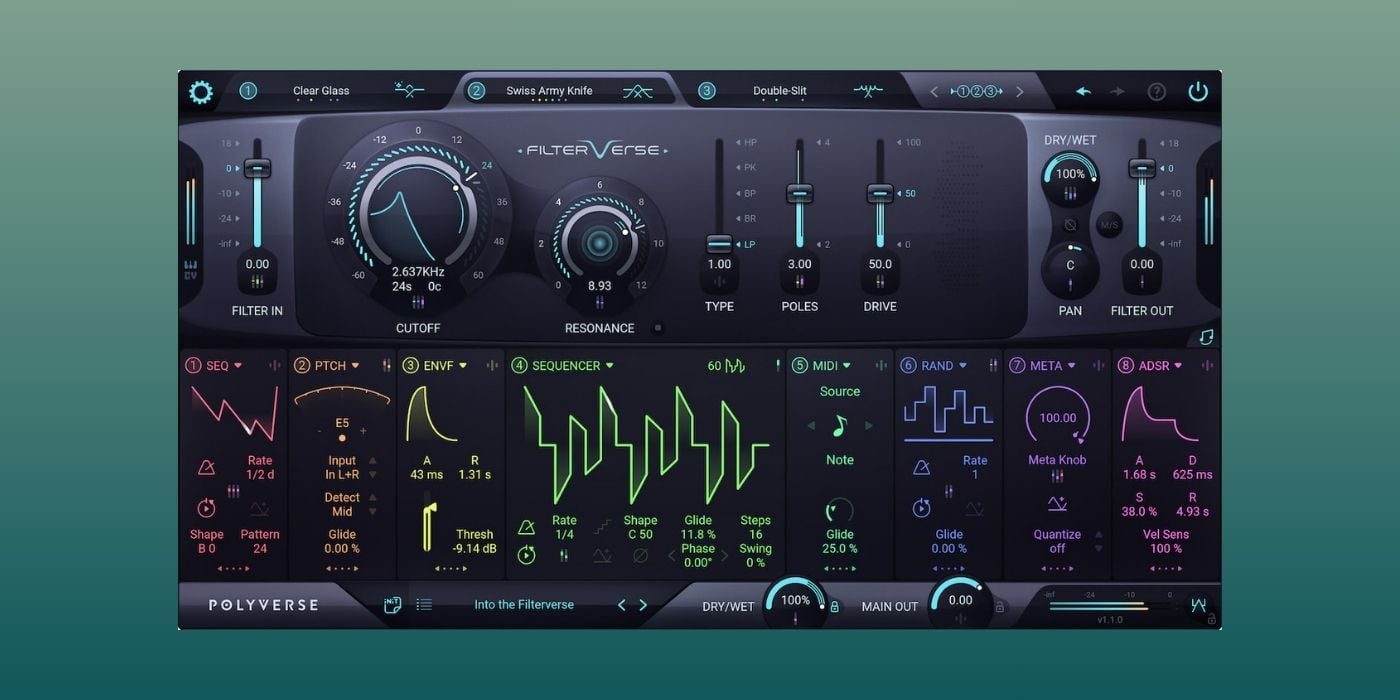Open the MIDI module type dropdown

coord(846,366)
